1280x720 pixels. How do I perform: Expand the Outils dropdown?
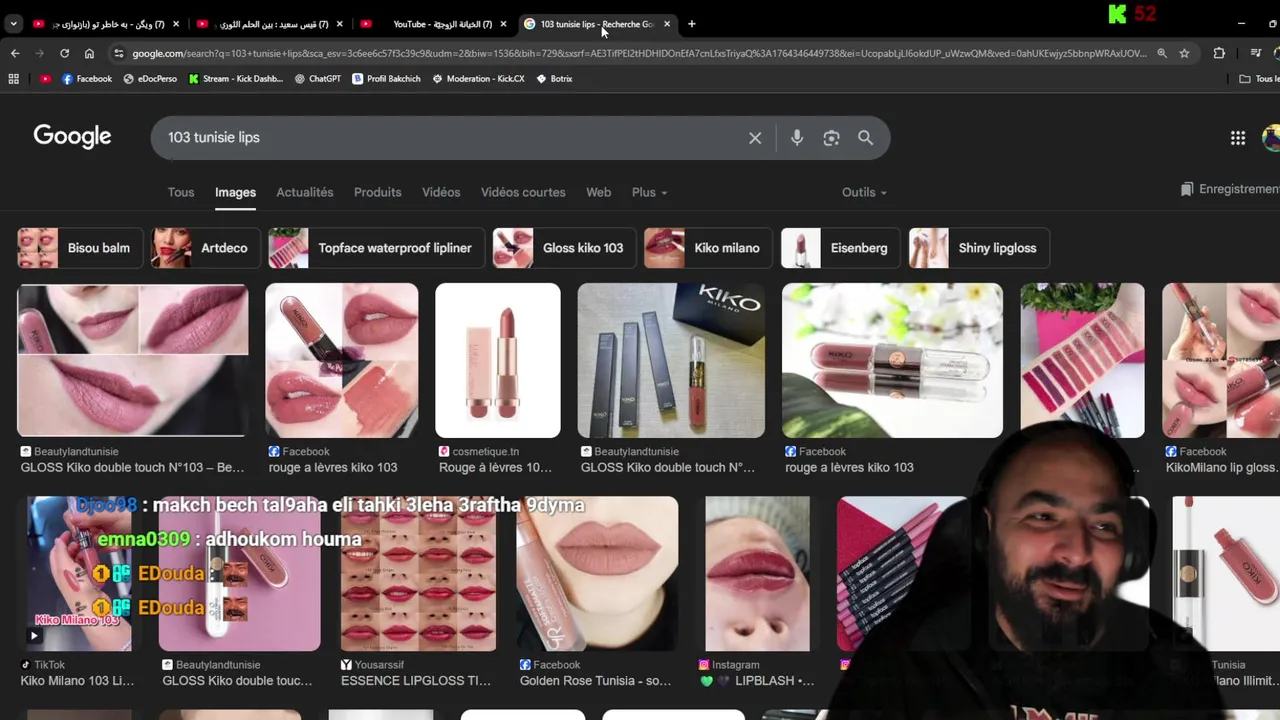(864, 192)
